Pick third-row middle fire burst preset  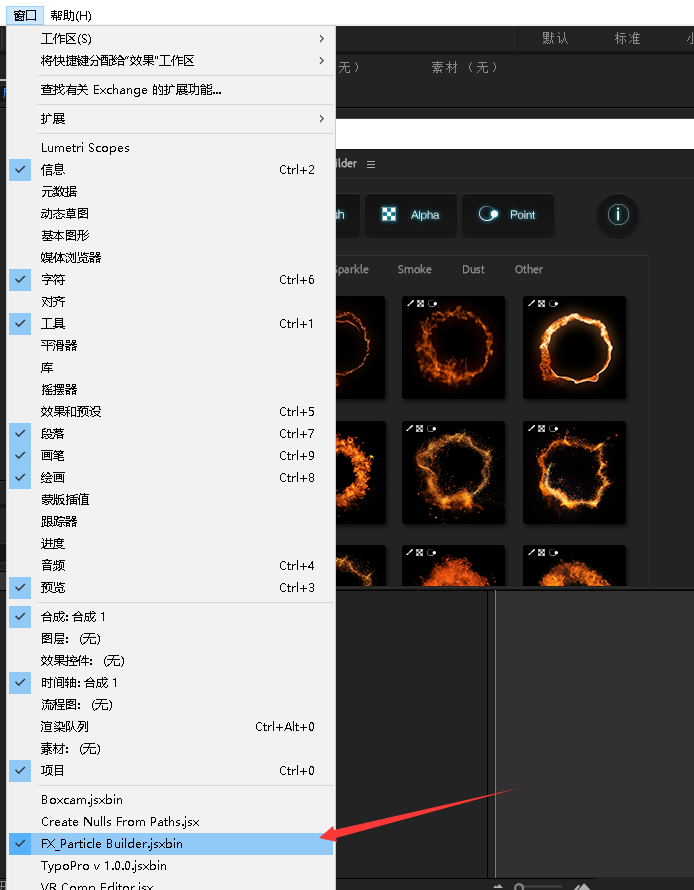coord(453,566)
